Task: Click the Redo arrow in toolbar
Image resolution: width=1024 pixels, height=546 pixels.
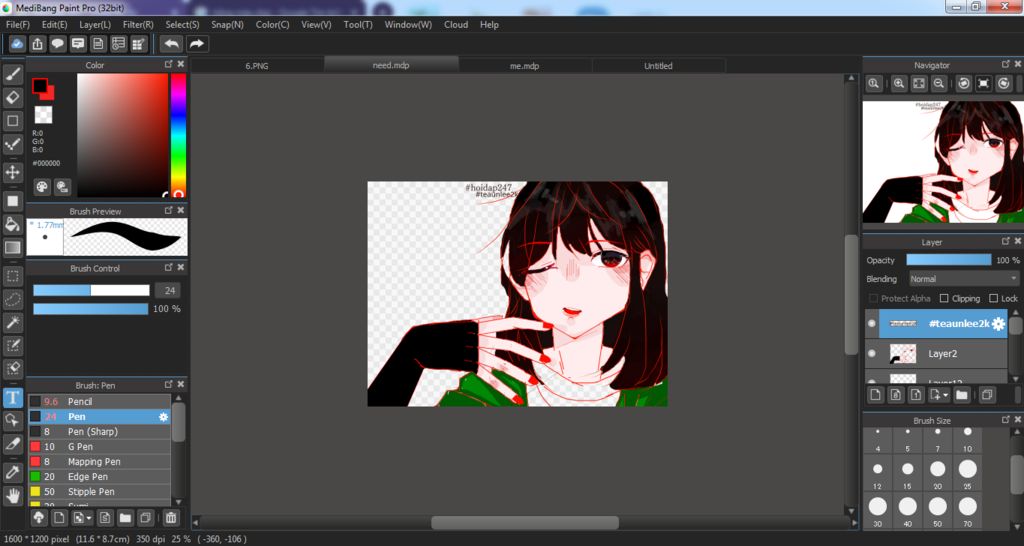Action: point(197,44)
